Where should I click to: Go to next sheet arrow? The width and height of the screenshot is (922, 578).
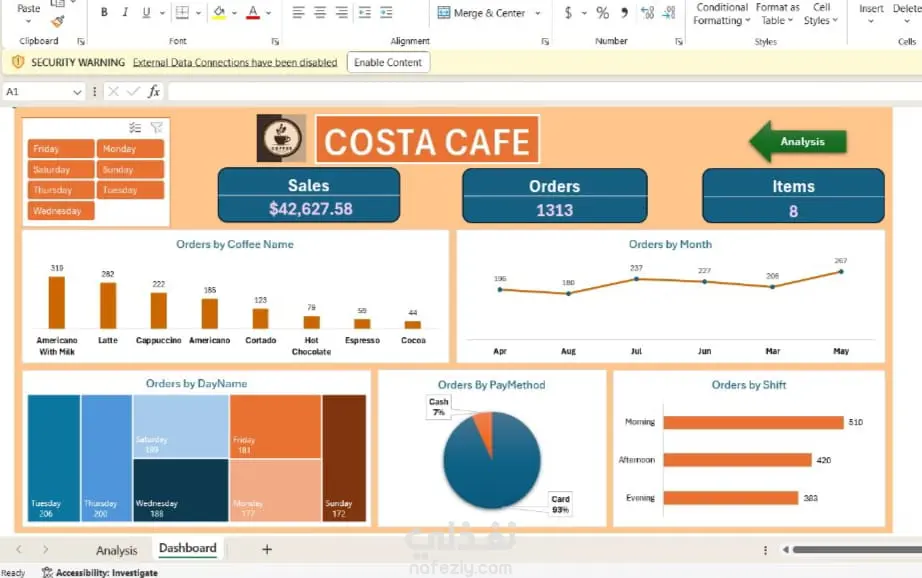click(45, 550)
